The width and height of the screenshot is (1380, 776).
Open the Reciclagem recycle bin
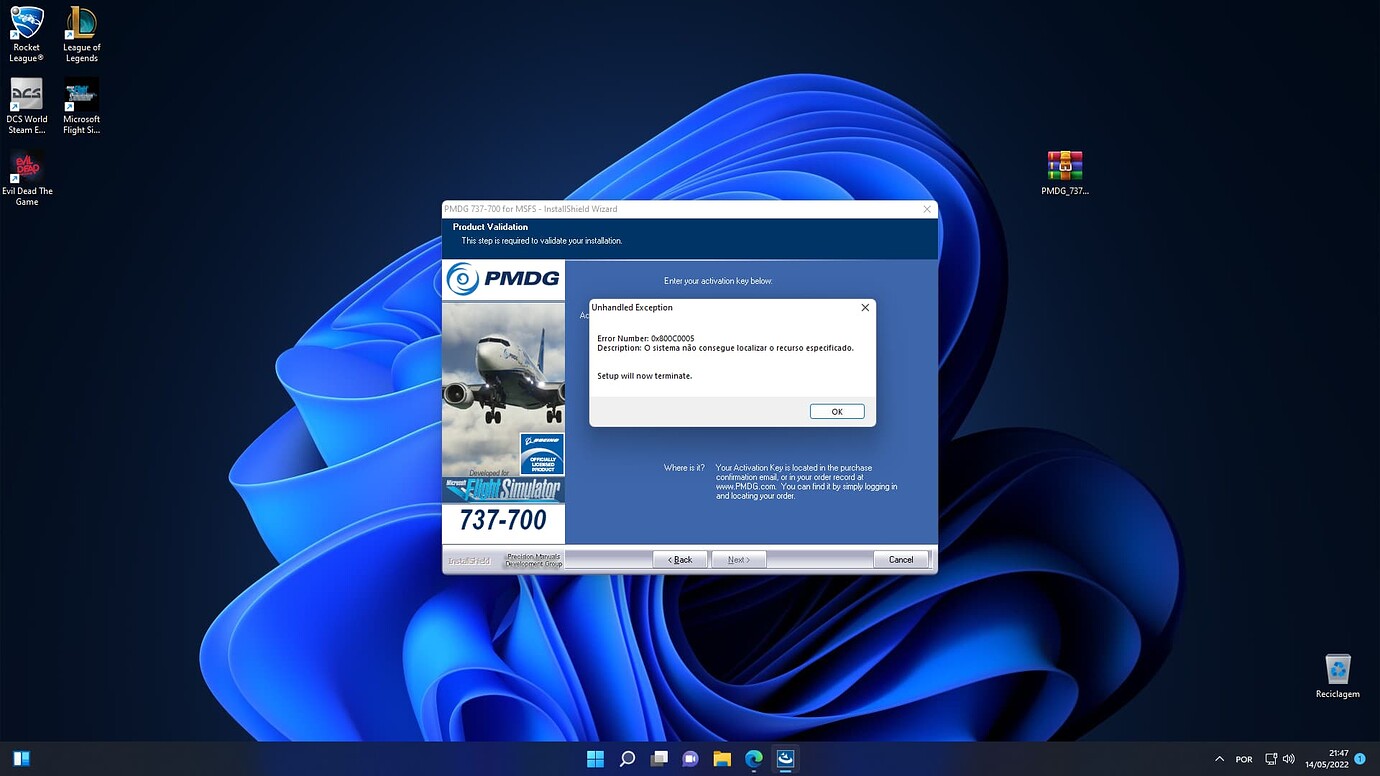[x=1337, y=676]
